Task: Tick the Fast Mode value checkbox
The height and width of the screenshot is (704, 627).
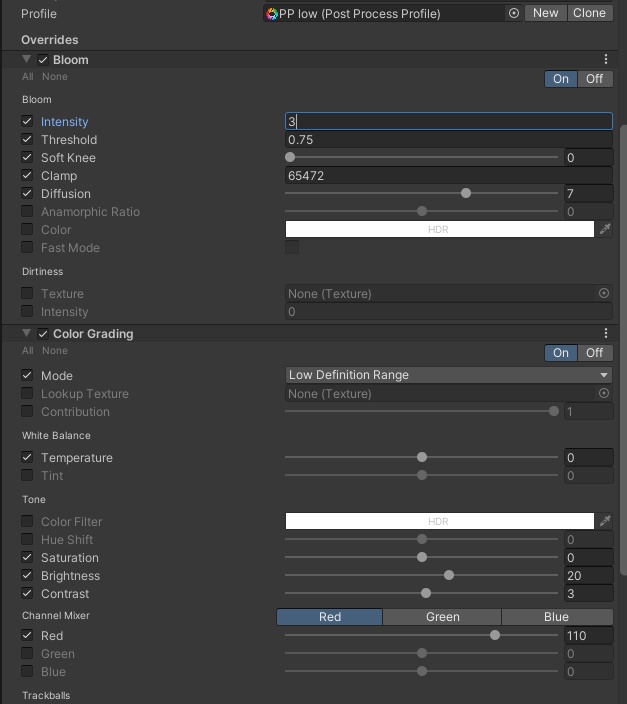Action: pos(292,247)
